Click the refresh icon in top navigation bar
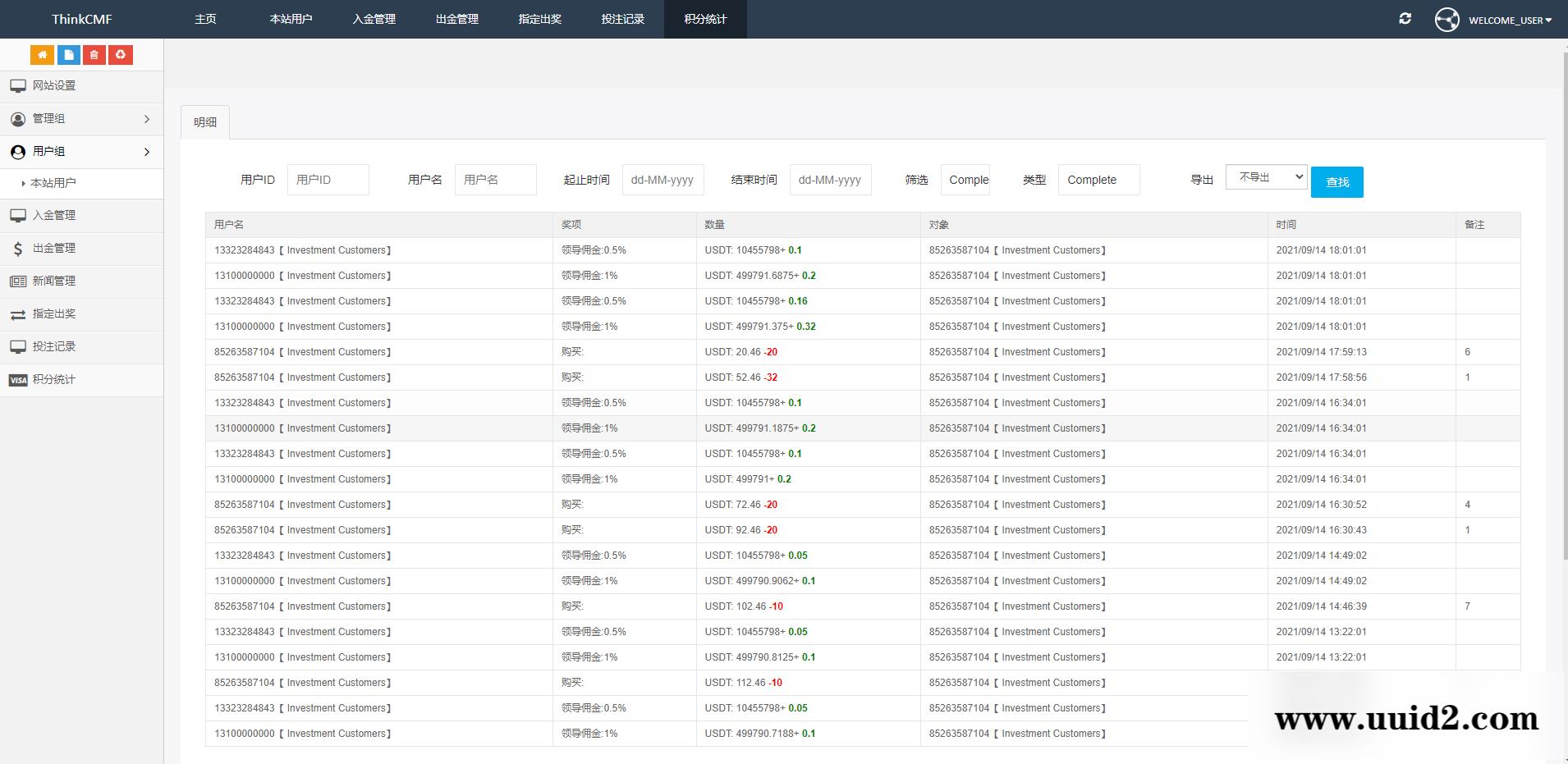 pos(1405,18)
